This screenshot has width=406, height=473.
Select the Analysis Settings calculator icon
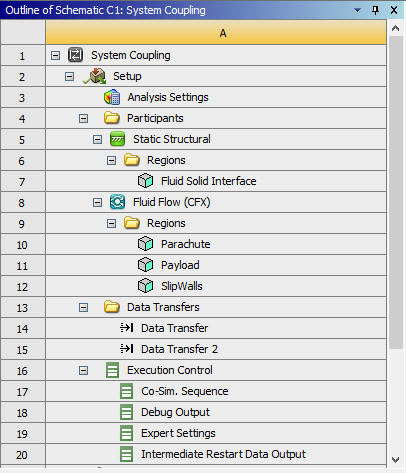click(112, 97)
